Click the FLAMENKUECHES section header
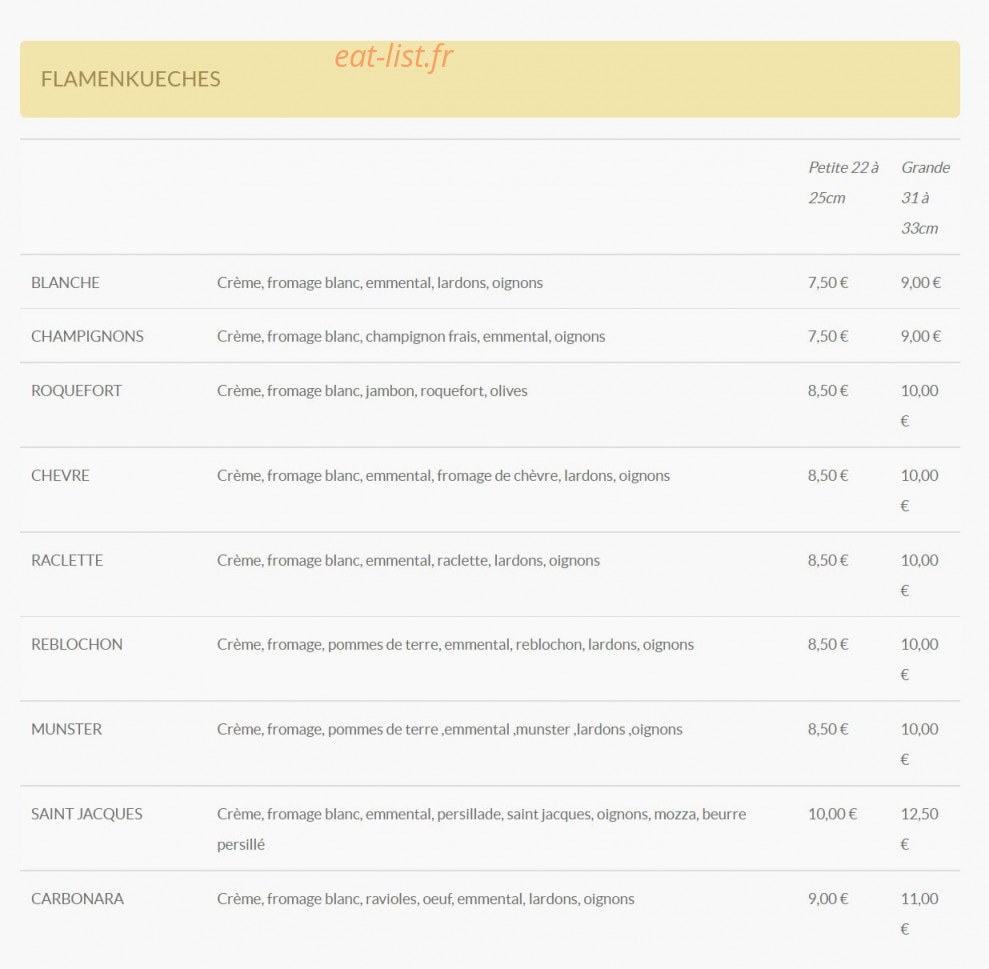Screen dimensions: 989x969 (x=131, y=79)
